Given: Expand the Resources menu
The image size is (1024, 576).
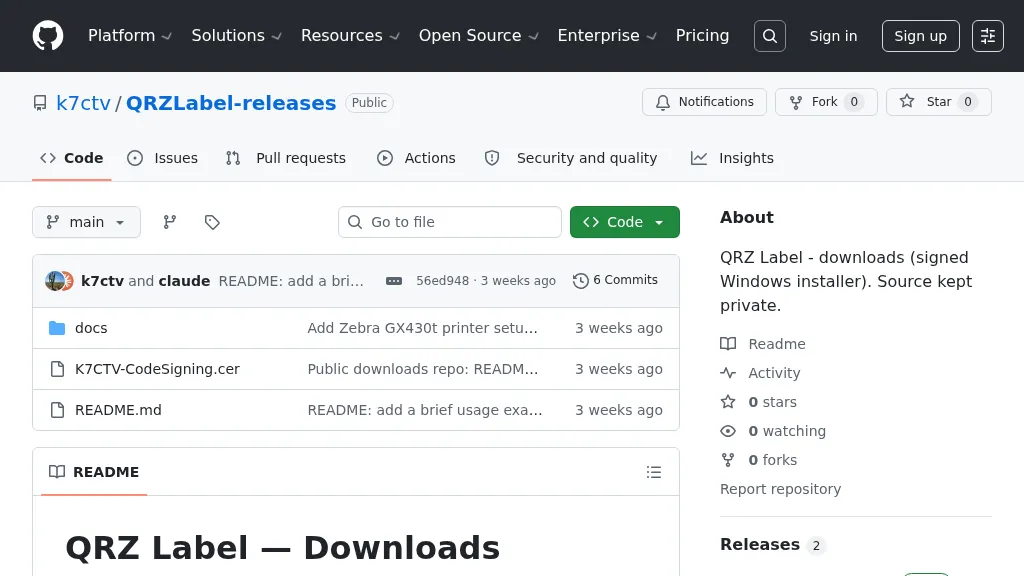Looking at the screenshot, I should pyautogui.click(x=350, y=35).
